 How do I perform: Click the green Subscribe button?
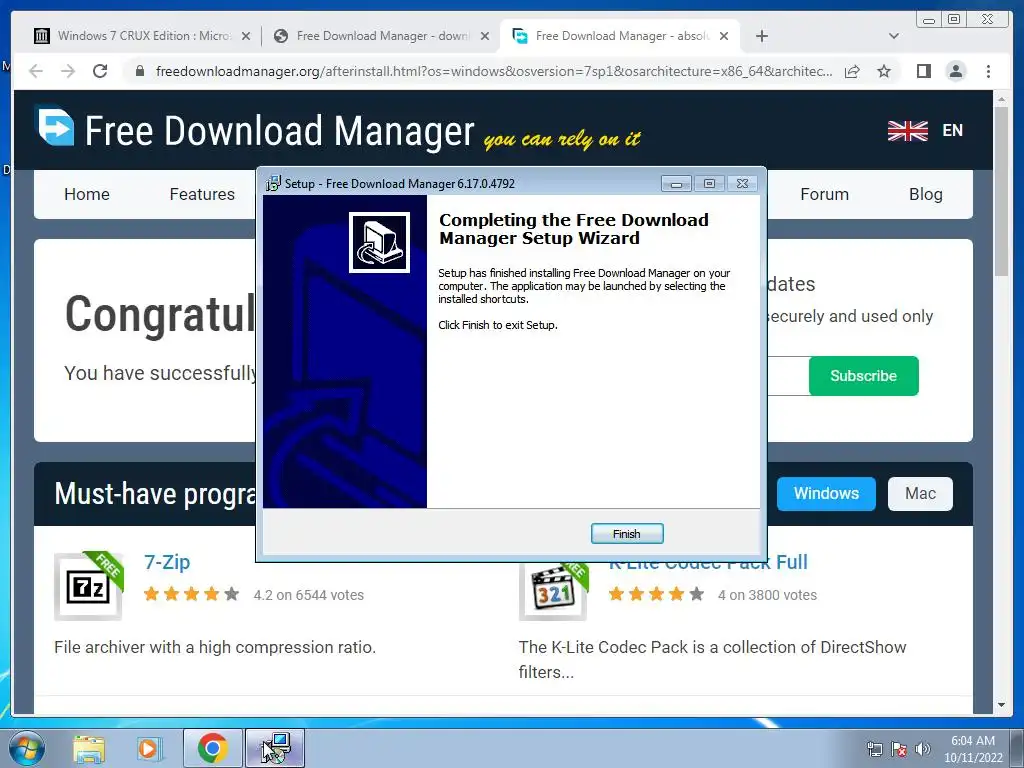coord(863,376)
